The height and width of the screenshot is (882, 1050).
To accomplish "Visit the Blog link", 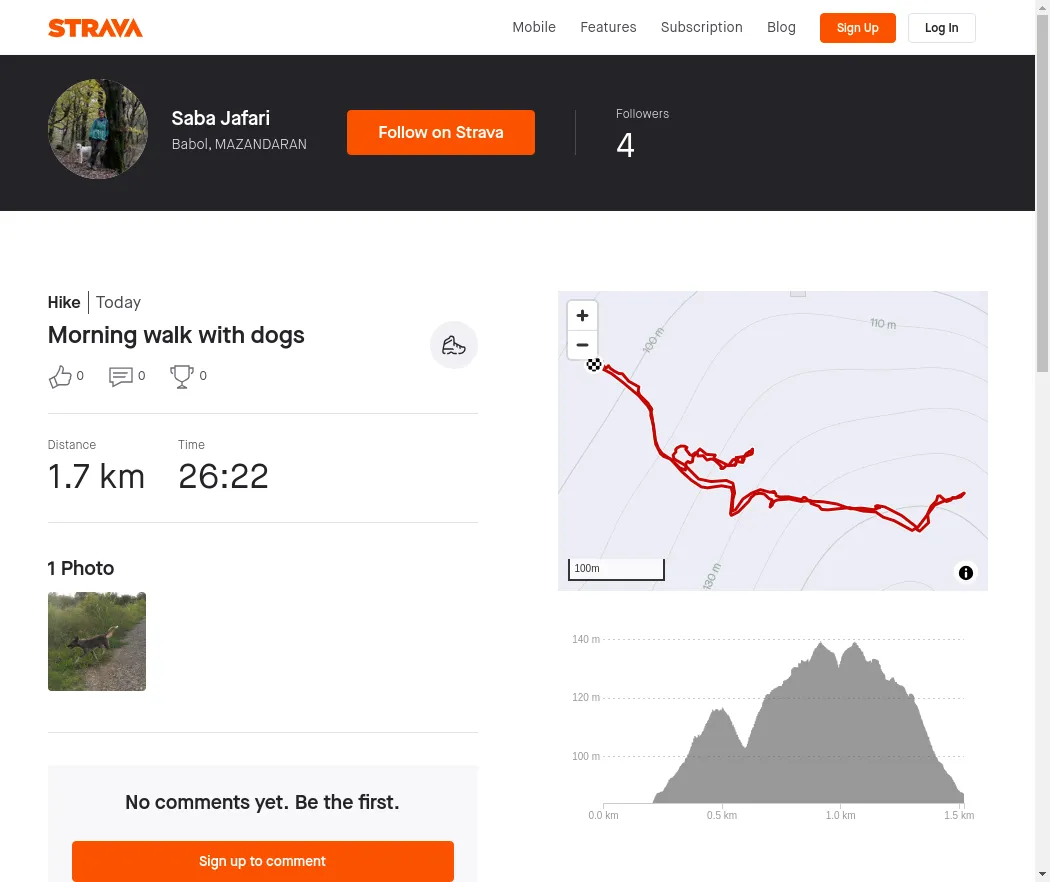I will click(x=781, y=27).
